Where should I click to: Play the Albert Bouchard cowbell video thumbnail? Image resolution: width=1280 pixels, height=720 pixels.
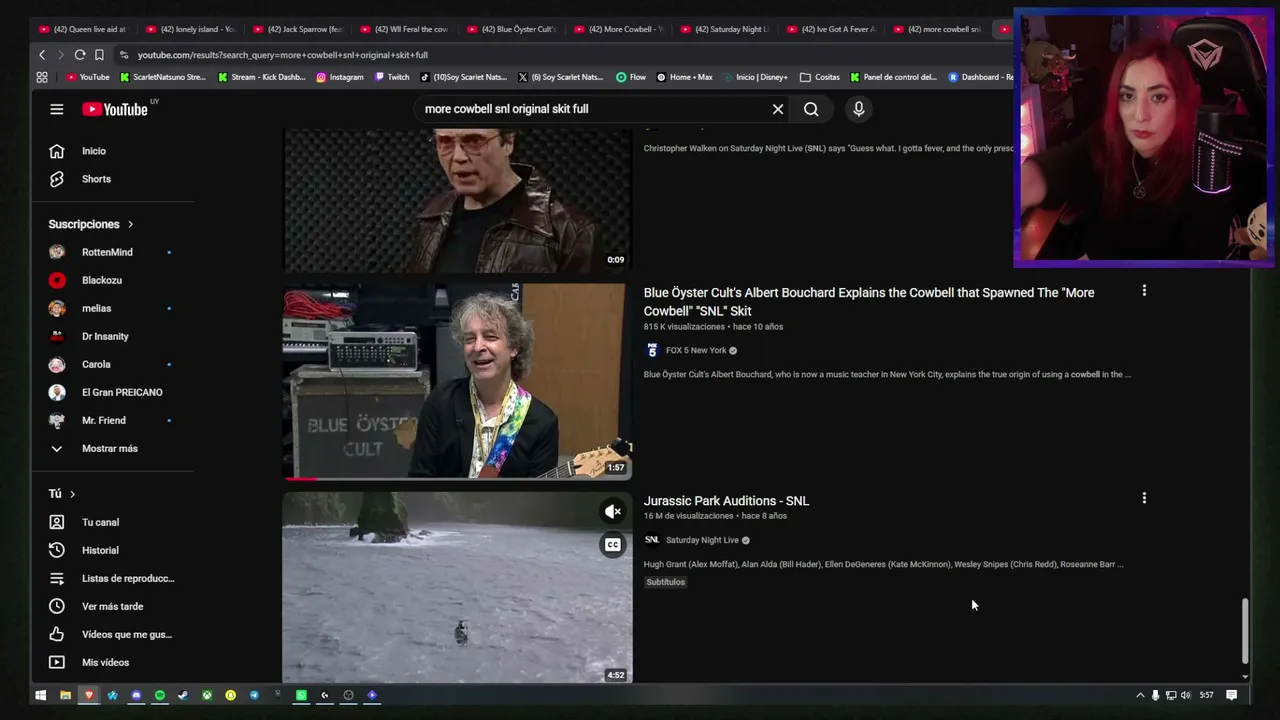tap(457, 381)
